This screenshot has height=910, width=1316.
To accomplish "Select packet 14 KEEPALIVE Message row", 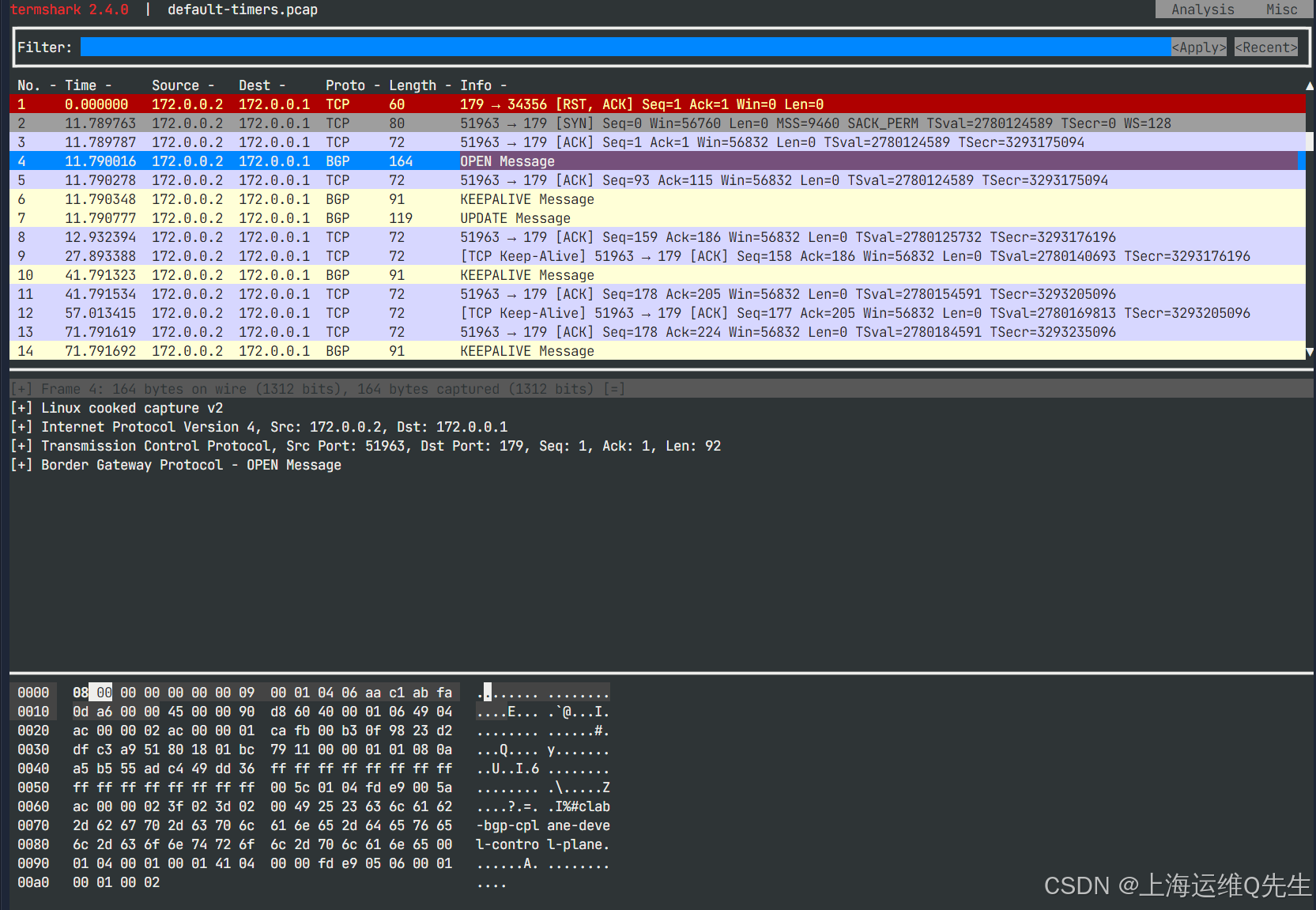I will coord(658,351).
